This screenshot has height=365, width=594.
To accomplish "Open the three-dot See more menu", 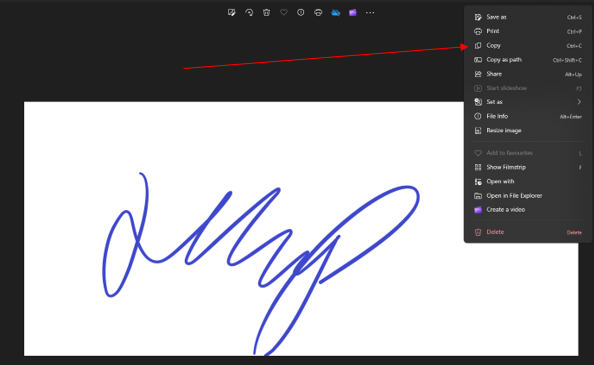I will tap(370, 12).
